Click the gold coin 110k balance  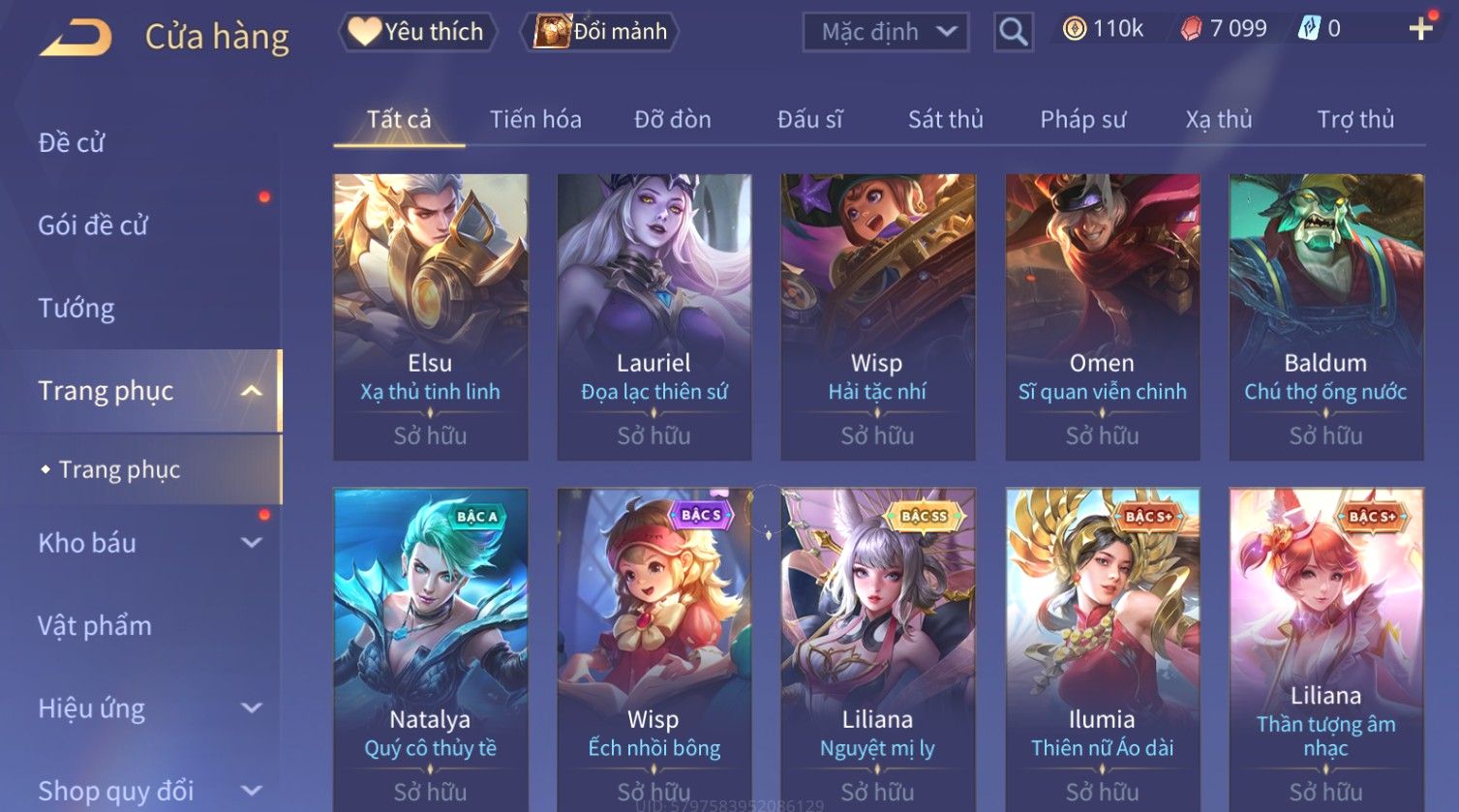point(1103,29)
